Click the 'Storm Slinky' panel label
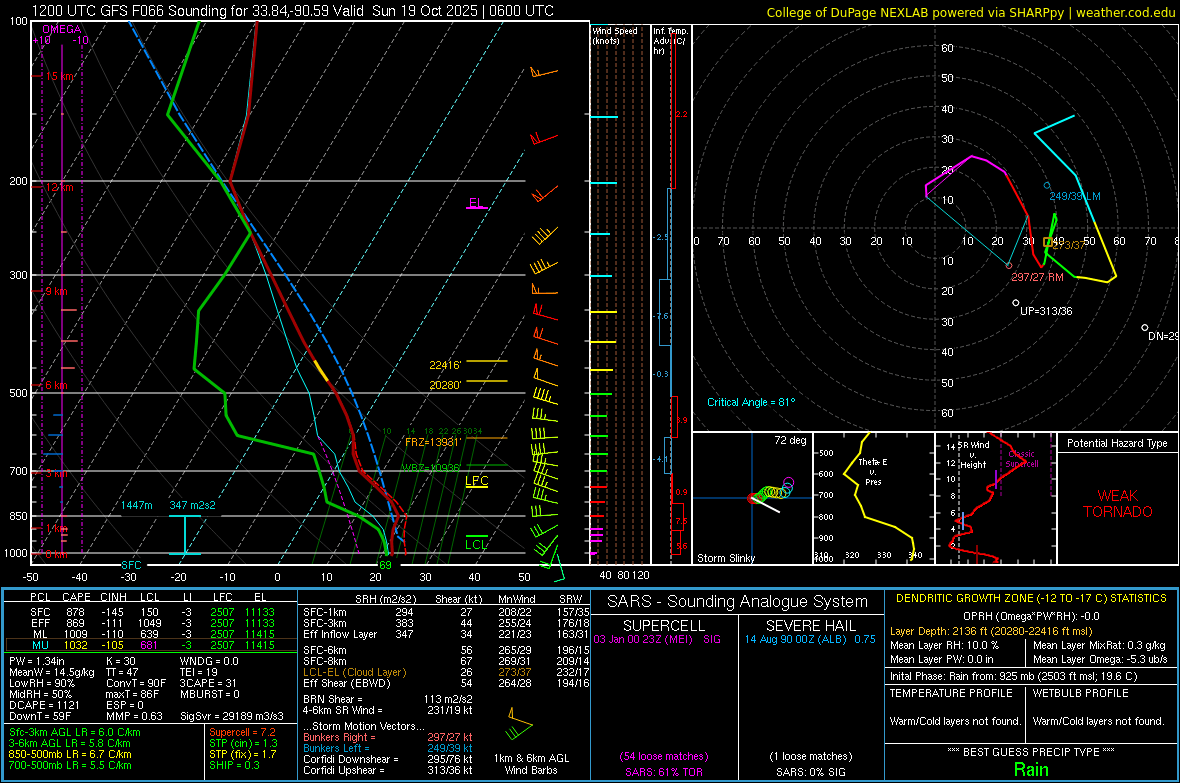The width and height of the screenshot is (1180, 783). pyautogui.click(x=725, y=558)
